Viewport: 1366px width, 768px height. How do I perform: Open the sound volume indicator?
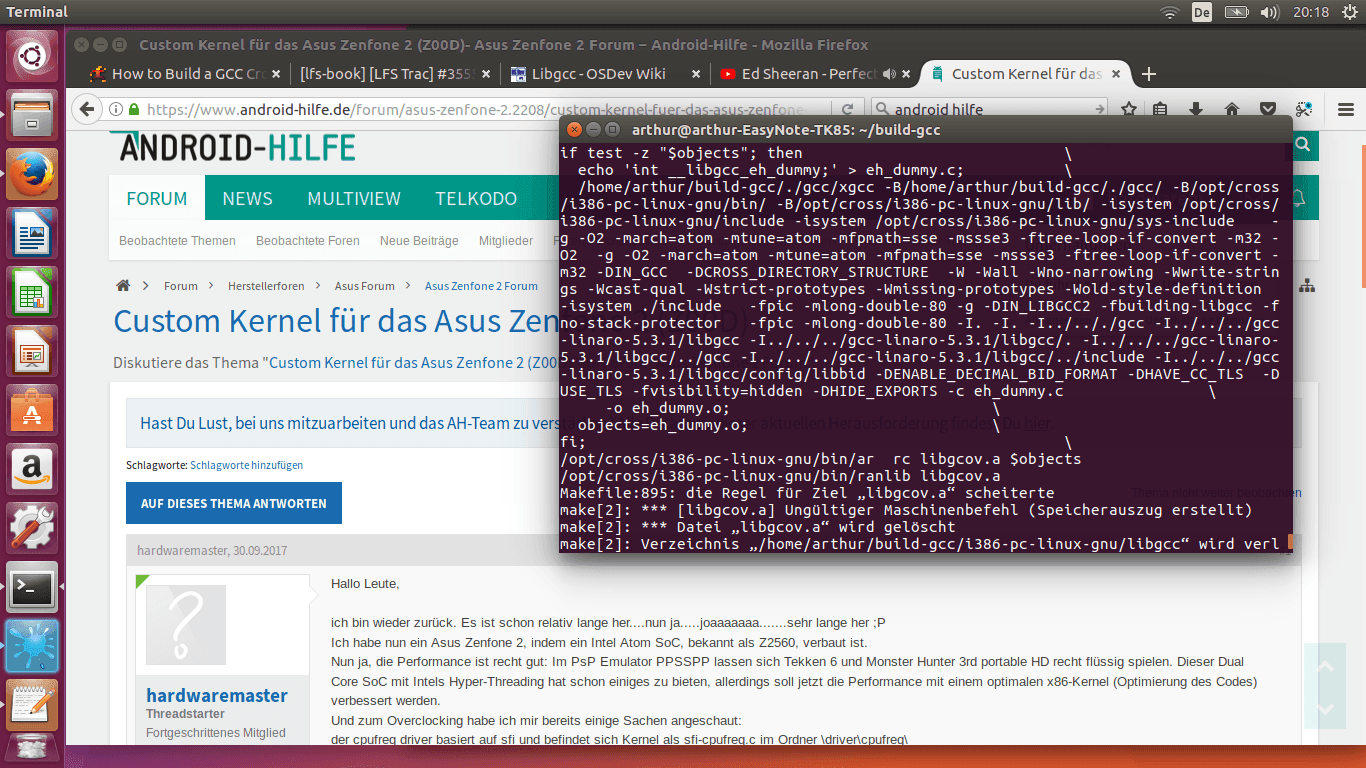[1270, 12]
